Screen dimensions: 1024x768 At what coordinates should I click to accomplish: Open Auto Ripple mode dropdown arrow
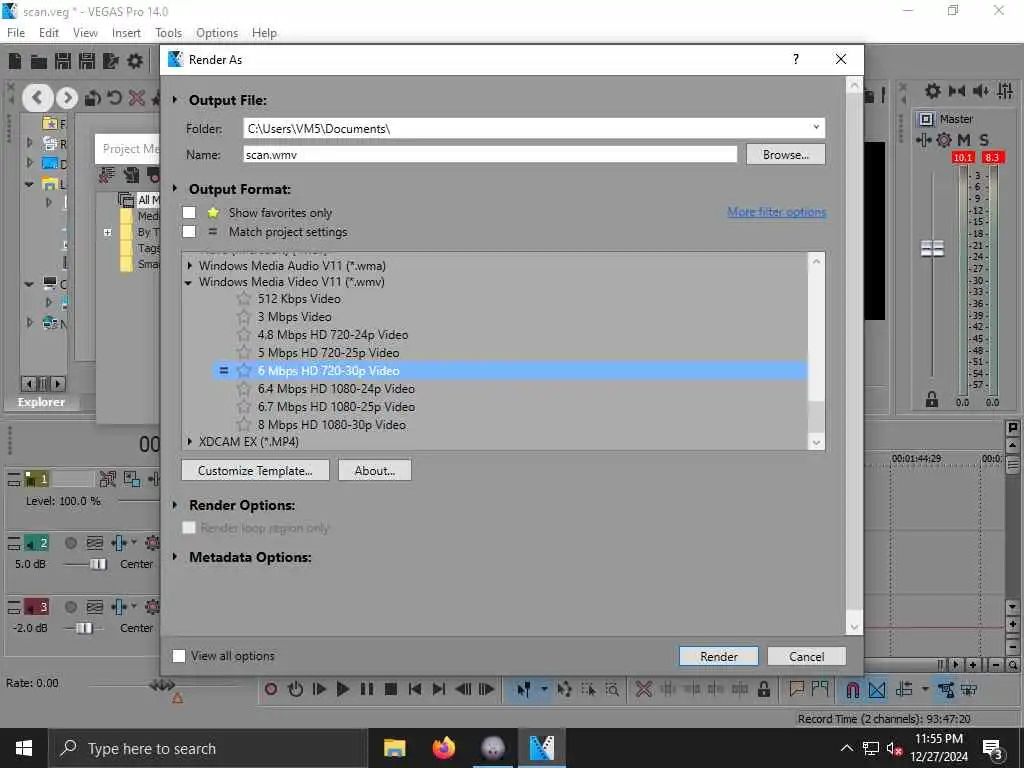925,689
